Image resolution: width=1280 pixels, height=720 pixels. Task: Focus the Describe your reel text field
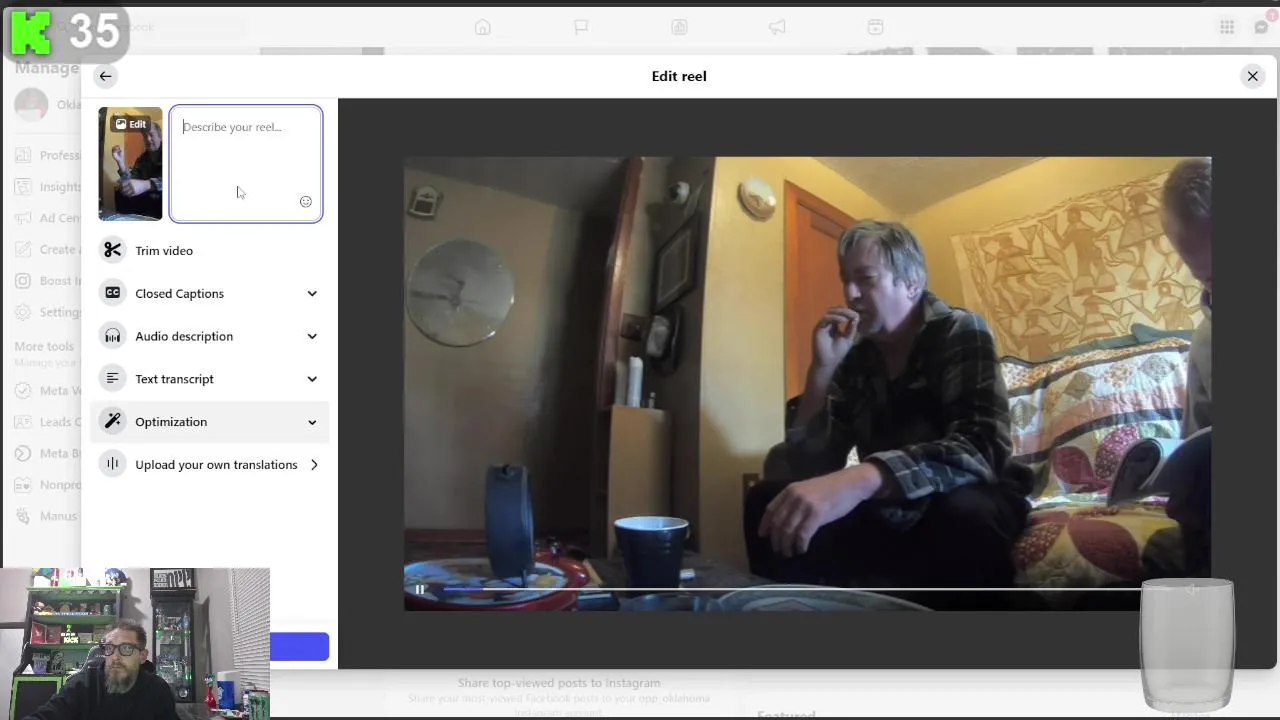pos(246,164)
